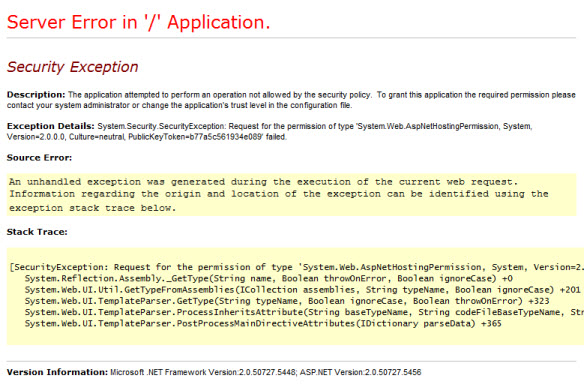Click the '[SecurityException: Request for the permission' trace line
Screen dimensions: 584x390
pyautogui.click(x=296, y=267)
